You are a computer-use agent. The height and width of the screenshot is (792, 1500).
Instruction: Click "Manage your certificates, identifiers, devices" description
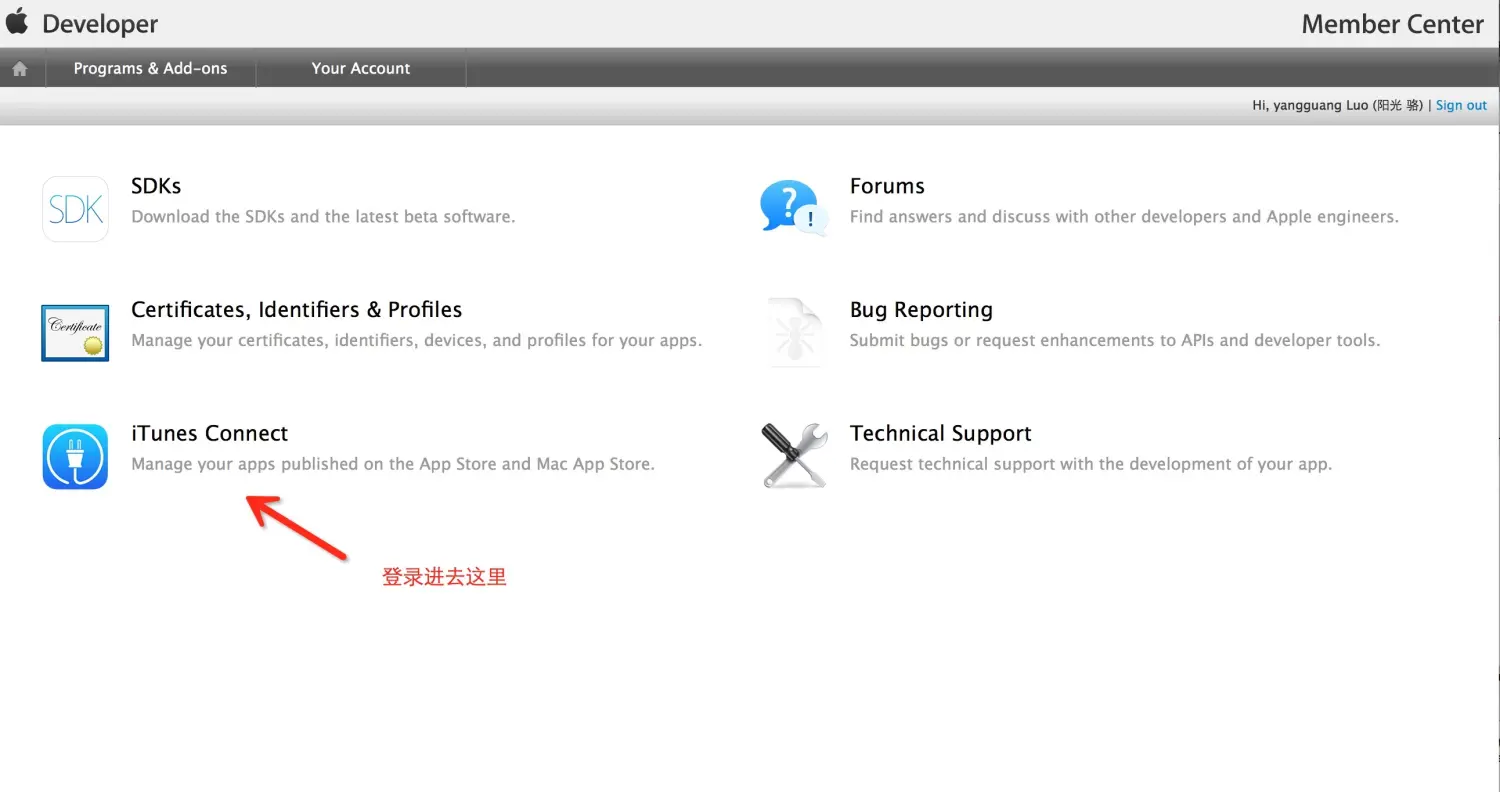(x=417, y=340)
